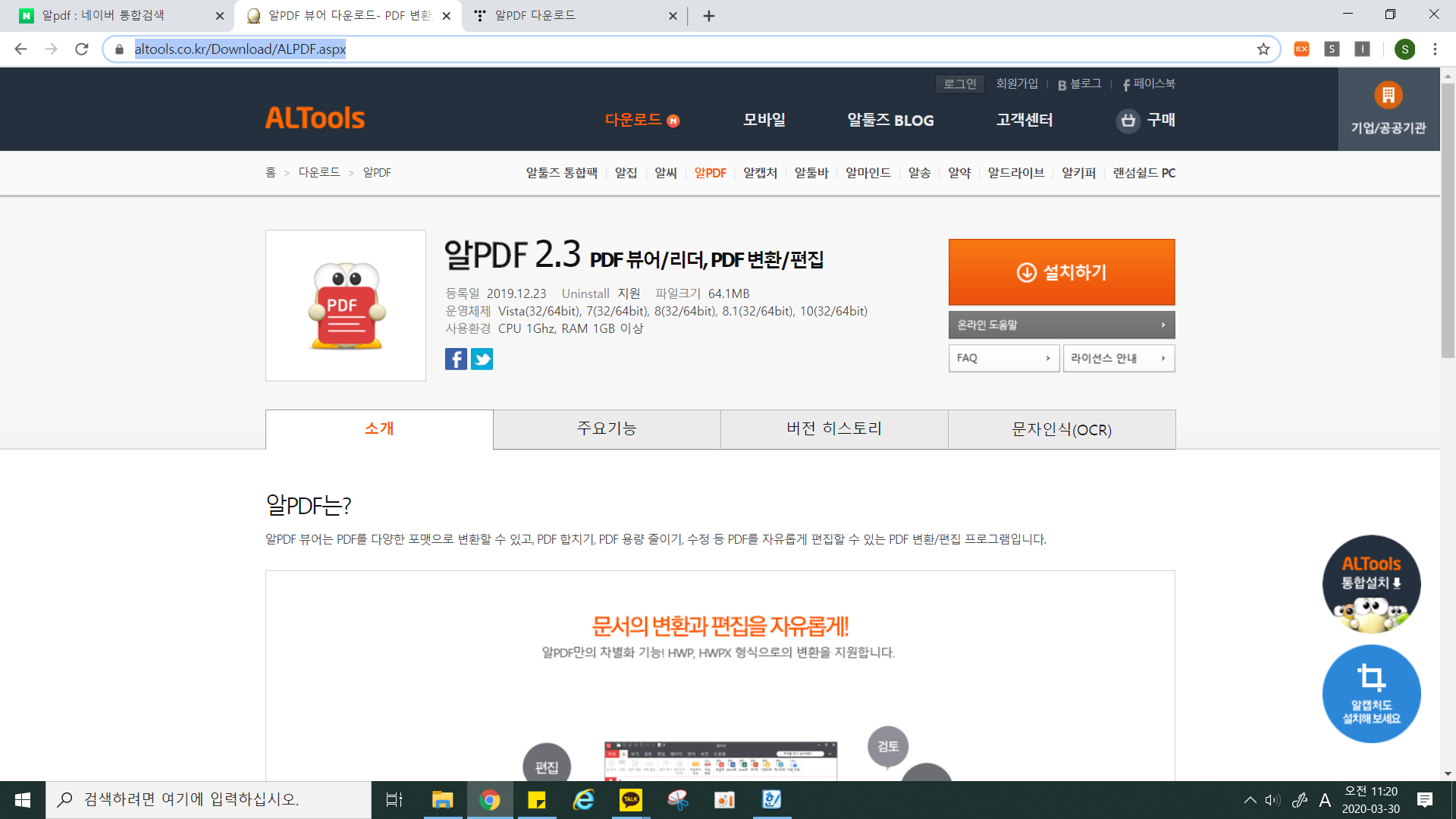Open KakaoTalk from the taskbar
Viewport: 1456px width, 819px height.
pyautogui.click(x=630, y=799)
